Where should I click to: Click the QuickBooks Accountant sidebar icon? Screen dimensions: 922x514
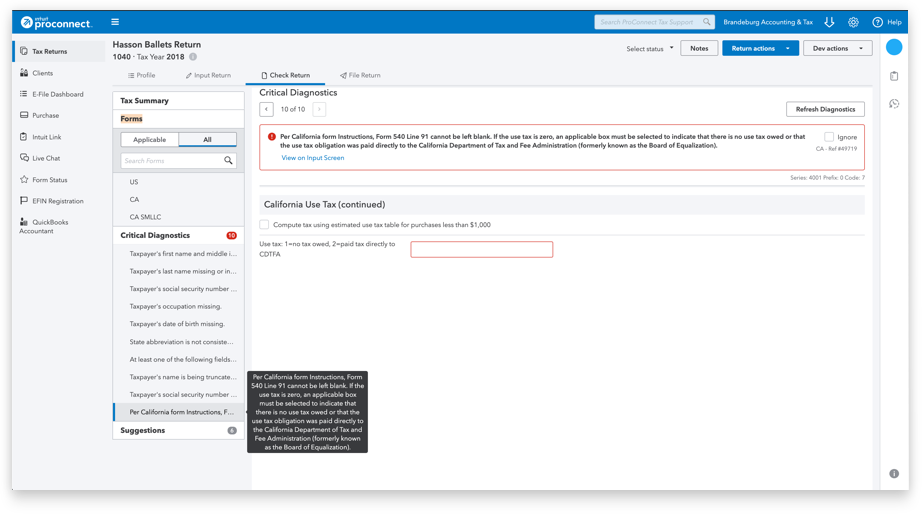24,222
